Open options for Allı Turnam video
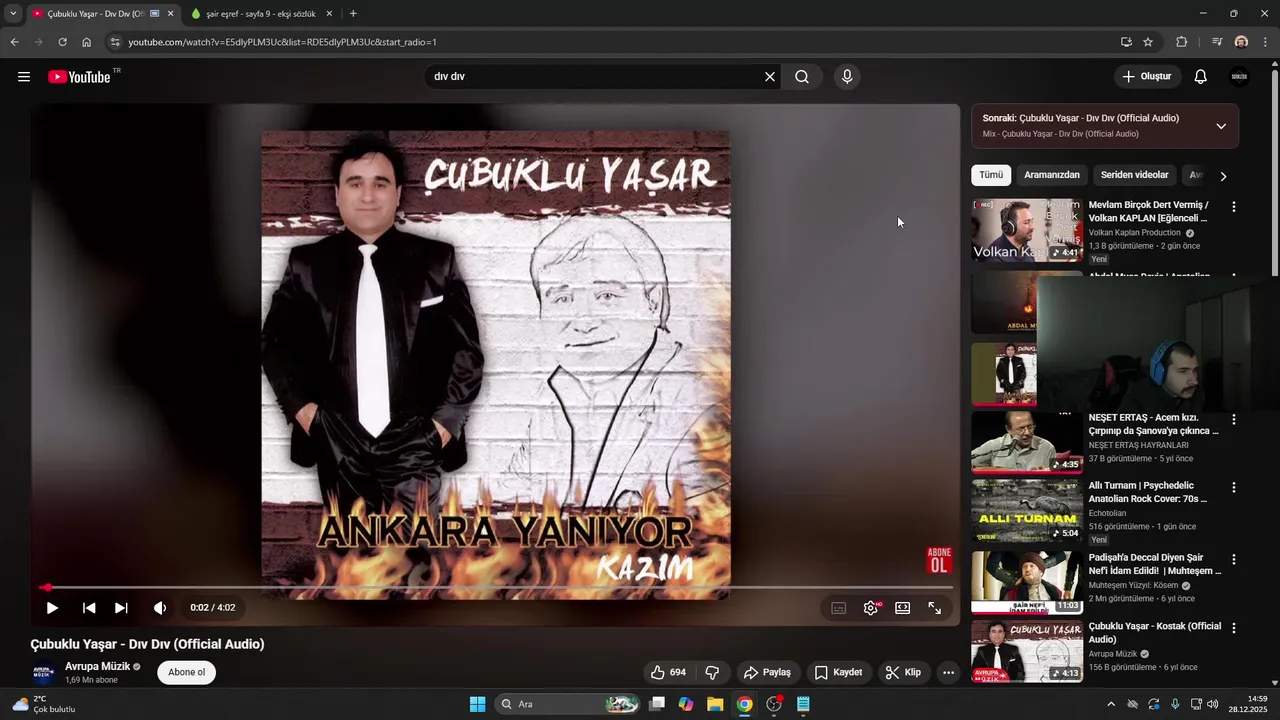1280x720 pixels. (1233, 488)
